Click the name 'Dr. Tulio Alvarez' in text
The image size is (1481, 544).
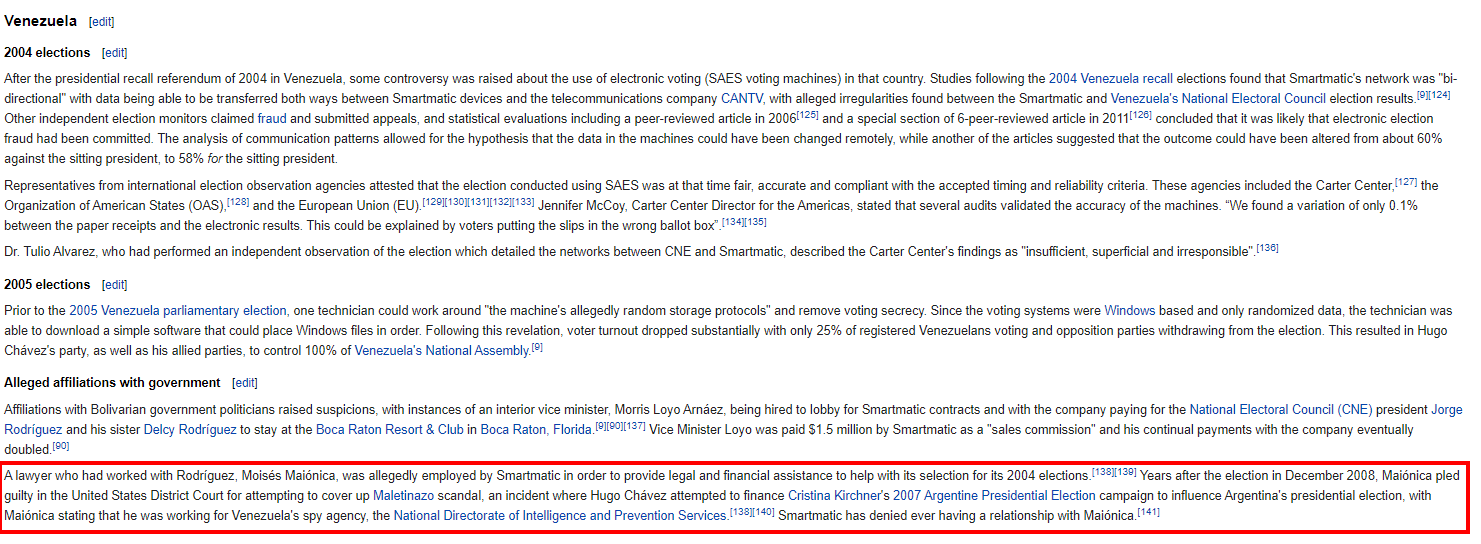point(53,251)
